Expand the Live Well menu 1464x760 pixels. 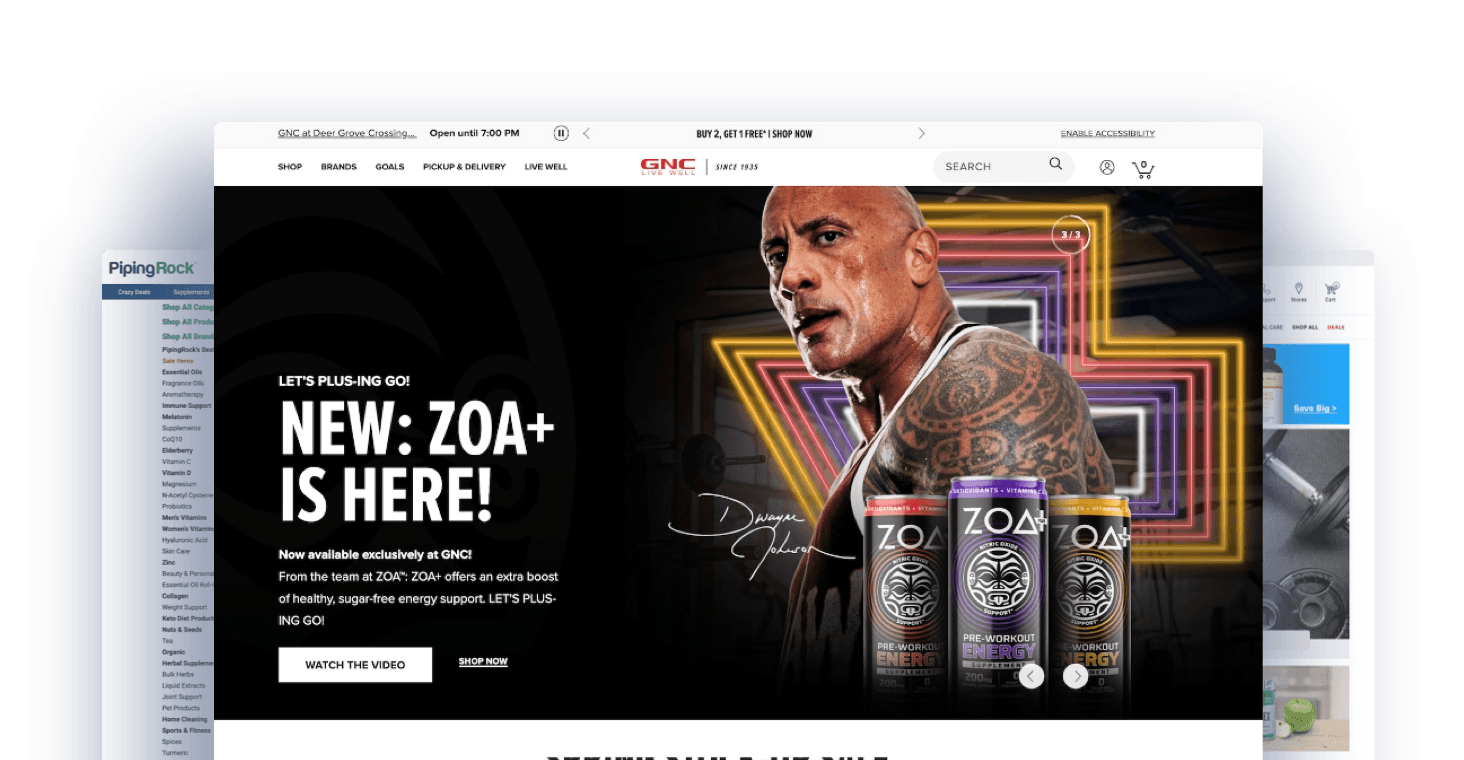546,167
